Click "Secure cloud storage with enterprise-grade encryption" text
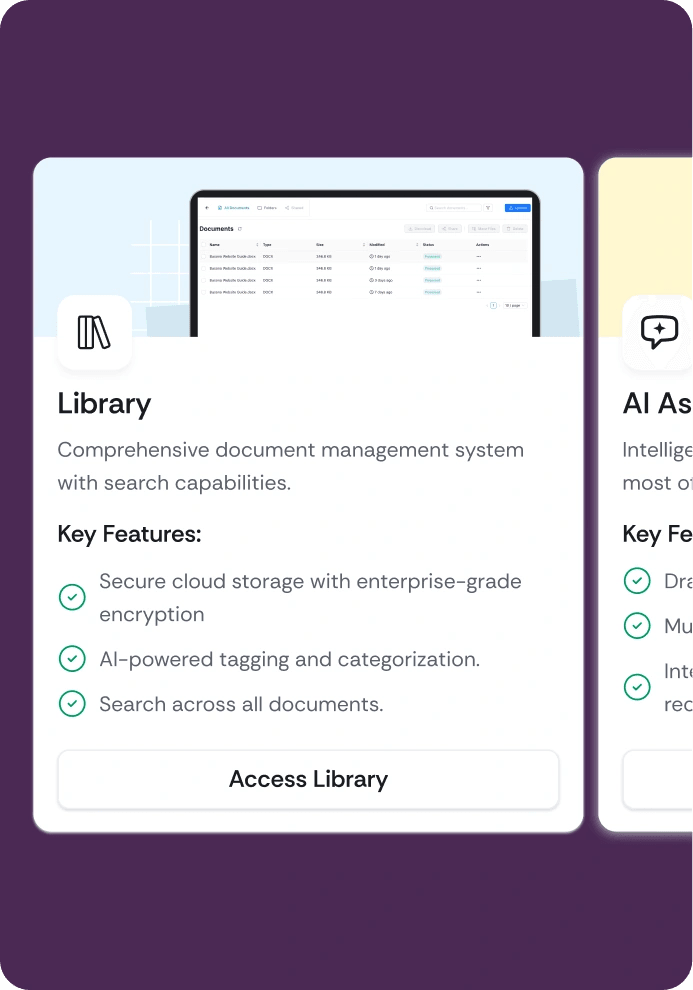The image size is (693, 990). point(310,597)
